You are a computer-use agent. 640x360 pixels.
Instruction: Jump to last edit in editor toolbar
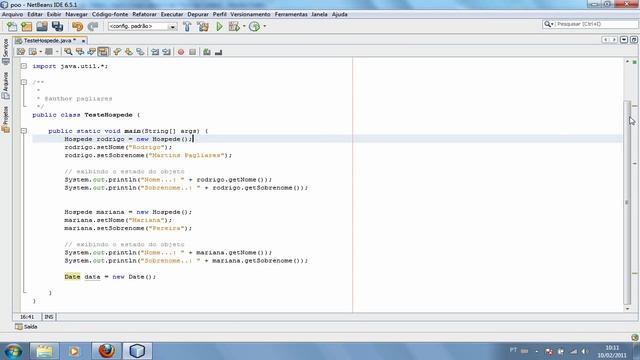coord(21,52)
